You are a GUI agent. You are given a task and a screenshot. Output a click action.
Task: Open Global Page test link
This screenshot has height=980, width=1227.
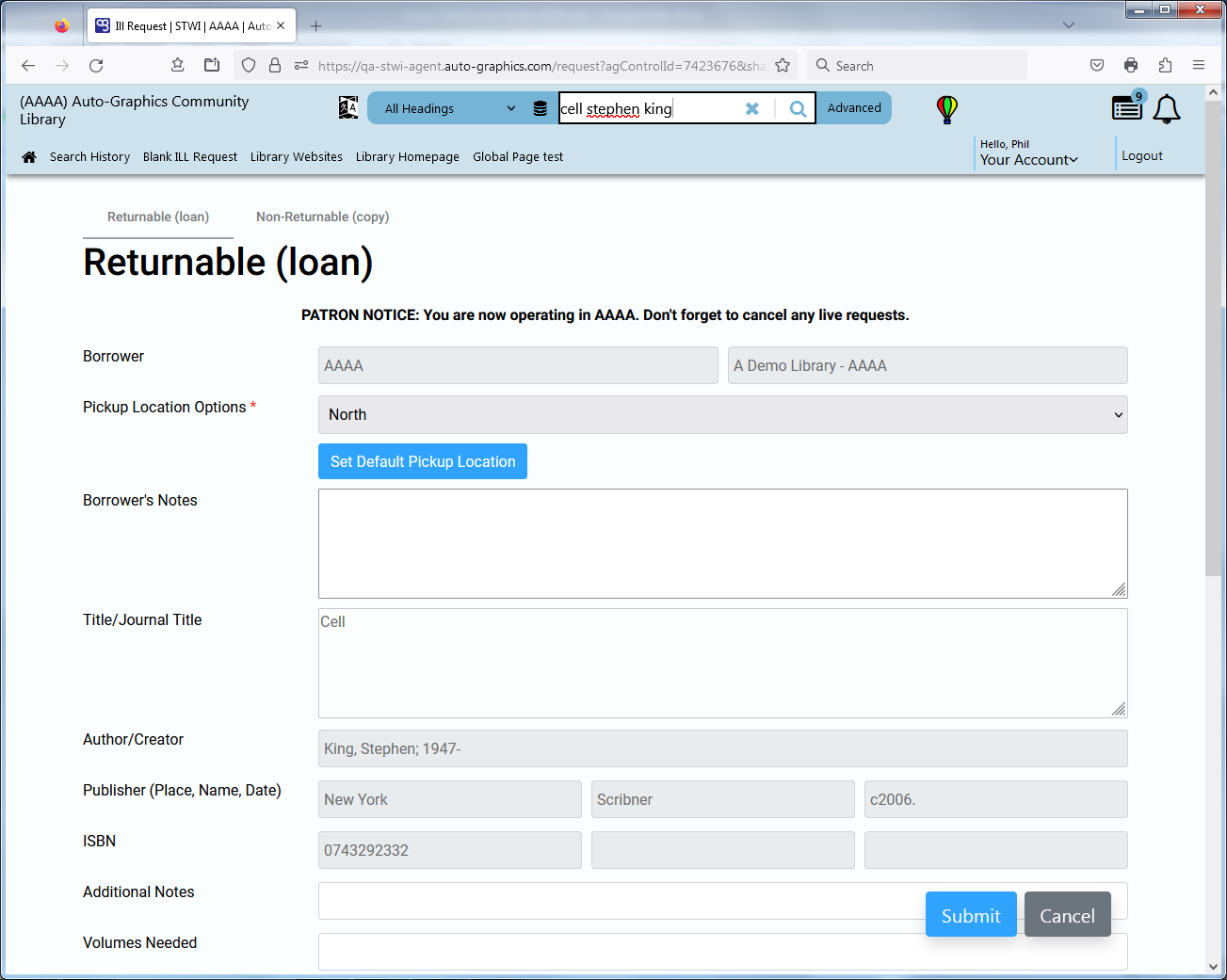pyautogui.click(x=518, y=157)
